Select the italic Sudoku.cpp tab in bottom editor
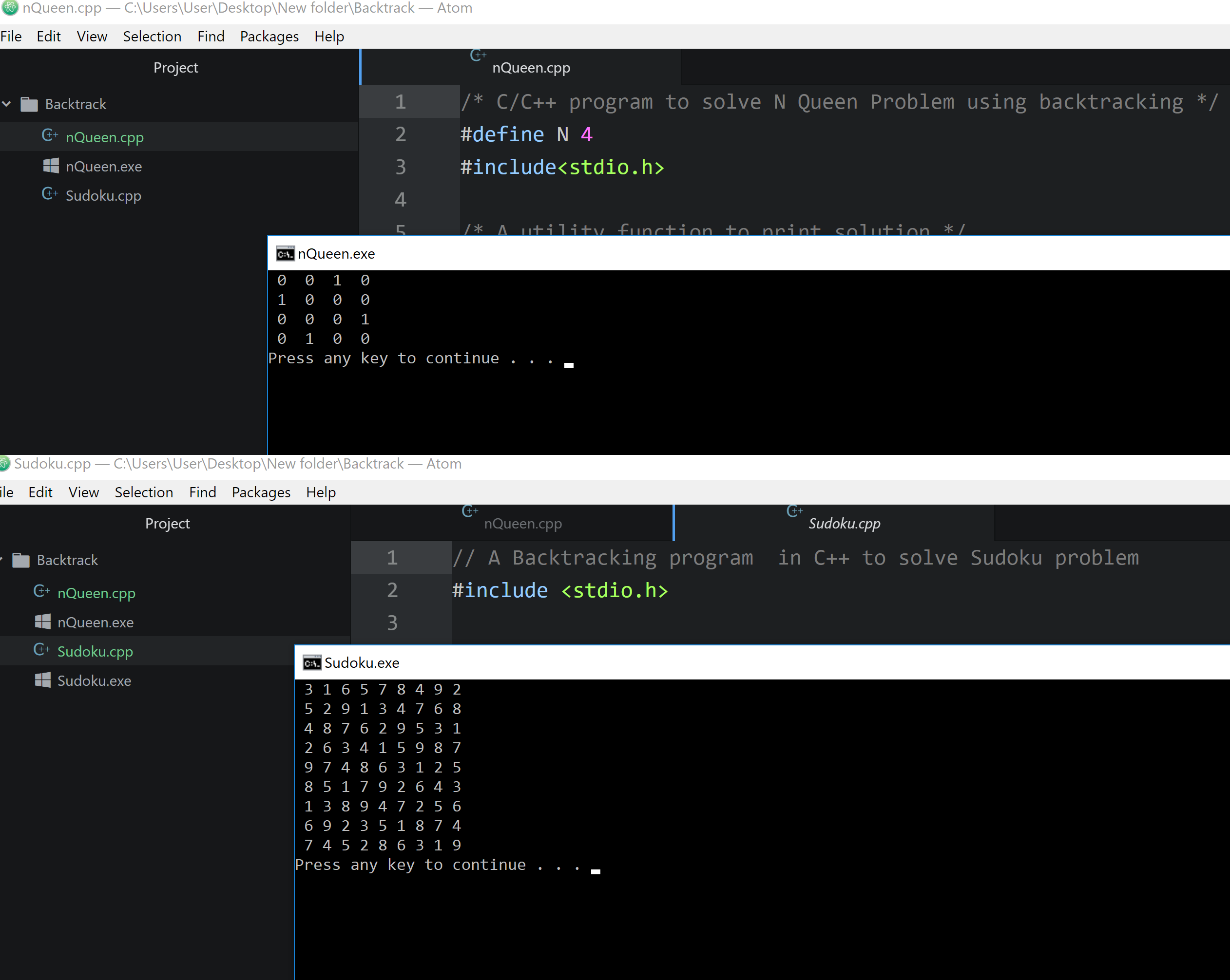This screenshot has width=1230, height=980. coord(844,523)
